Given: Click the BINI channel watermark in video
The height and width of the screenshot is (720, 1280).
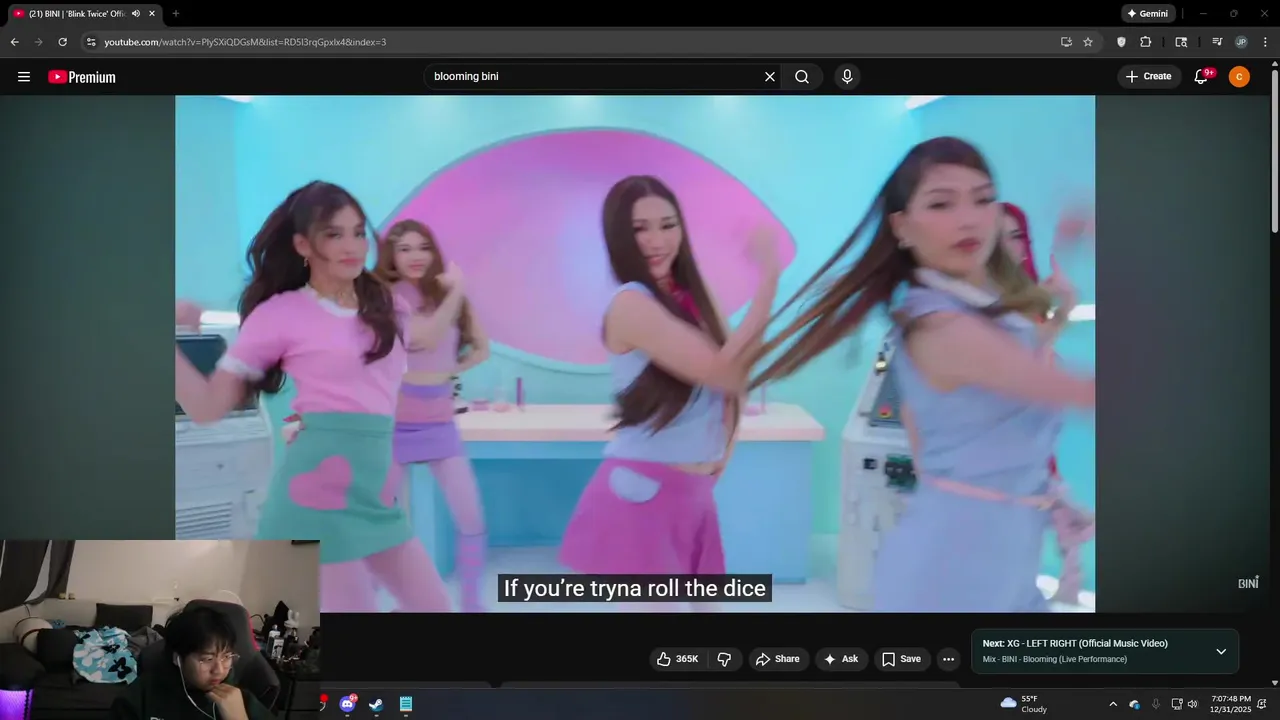Looking at the screenshot, I should click(1248, 582).
